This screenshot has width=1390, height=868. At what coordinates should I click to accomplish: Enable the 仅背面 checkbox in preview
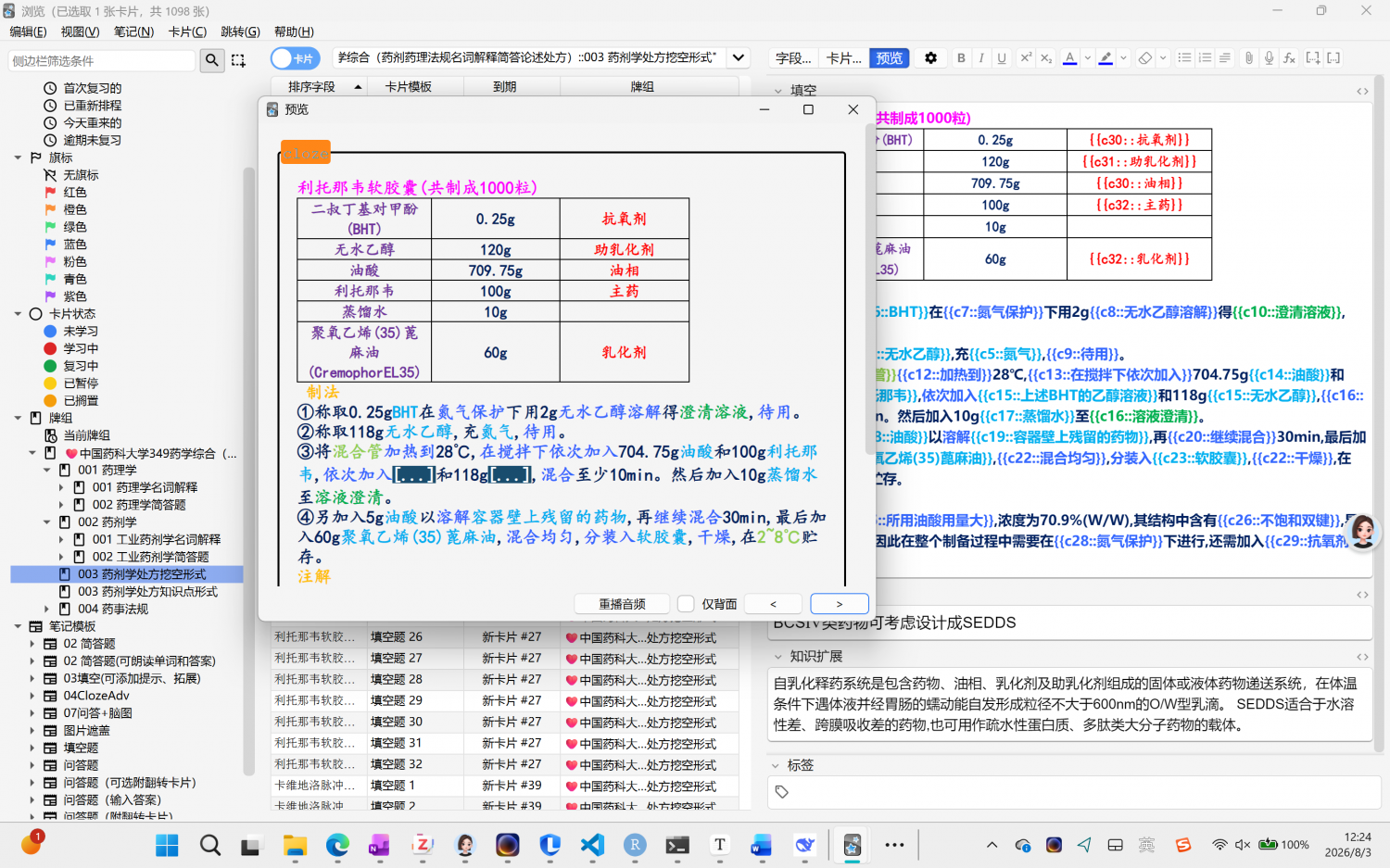click(686, 604)
